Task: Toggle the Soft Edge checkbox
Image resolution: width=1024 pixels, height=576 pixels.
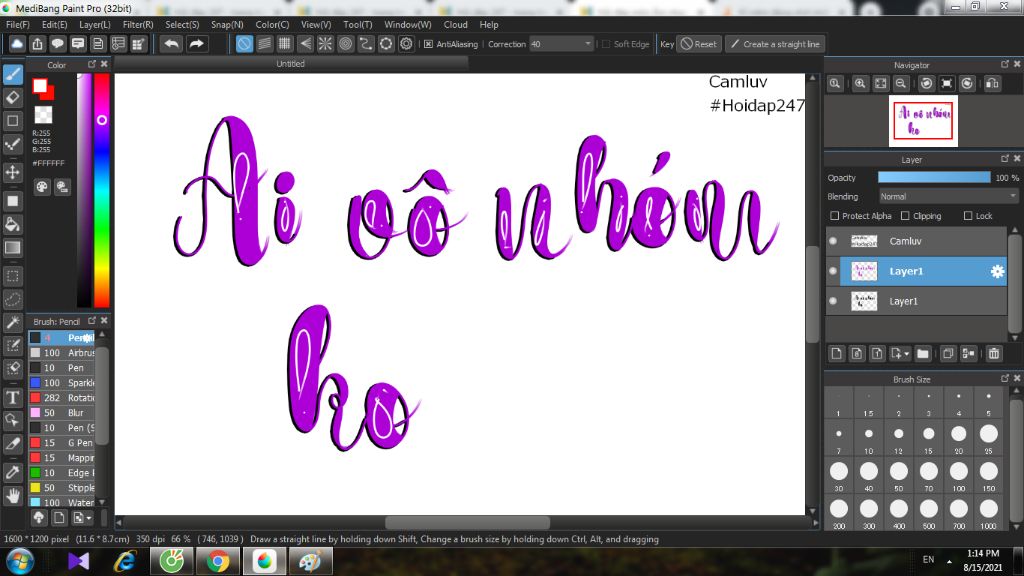Action: pos(606,44)
